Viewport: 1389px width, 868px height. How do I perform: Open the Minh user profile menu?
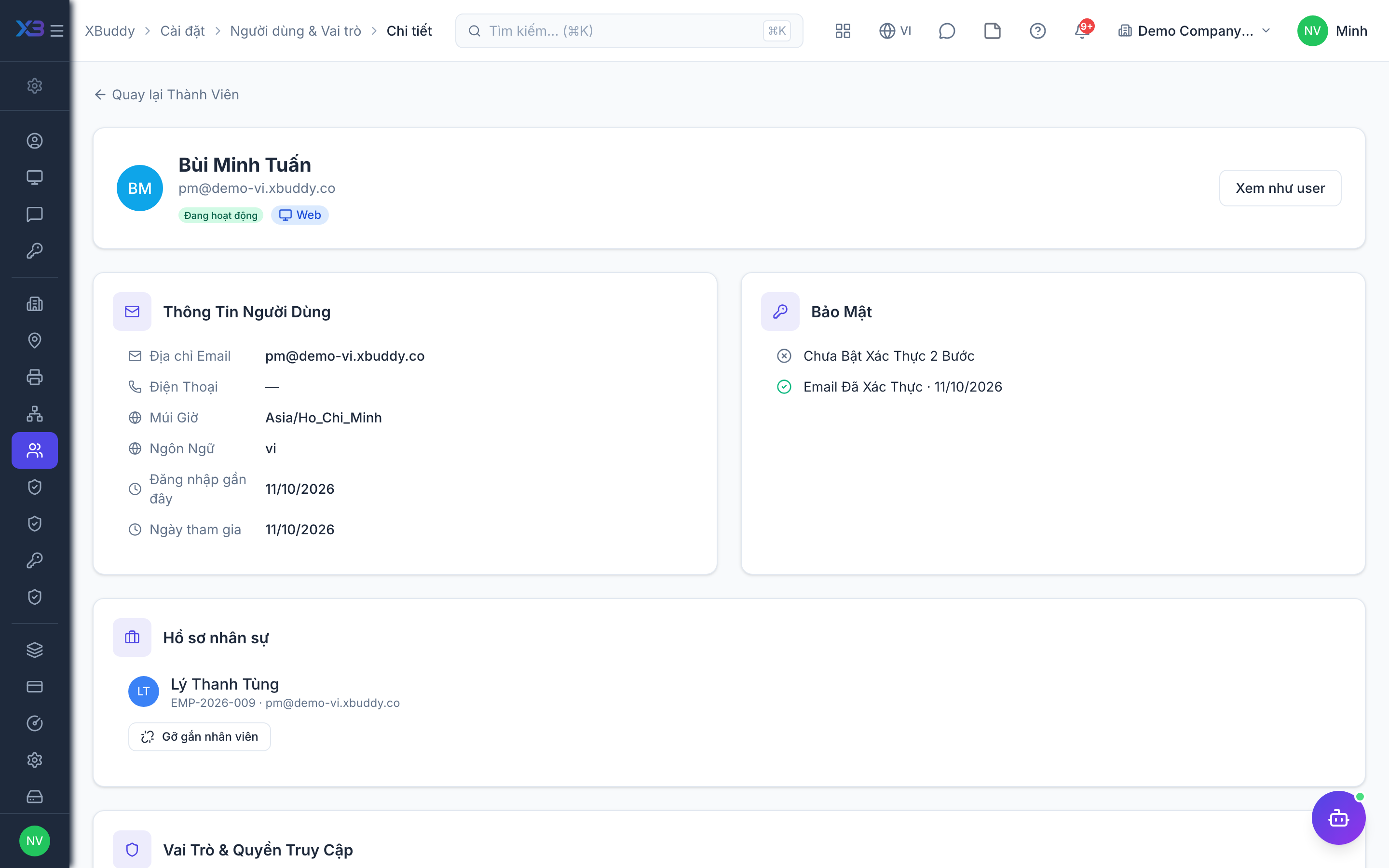tap(1332, 30)
